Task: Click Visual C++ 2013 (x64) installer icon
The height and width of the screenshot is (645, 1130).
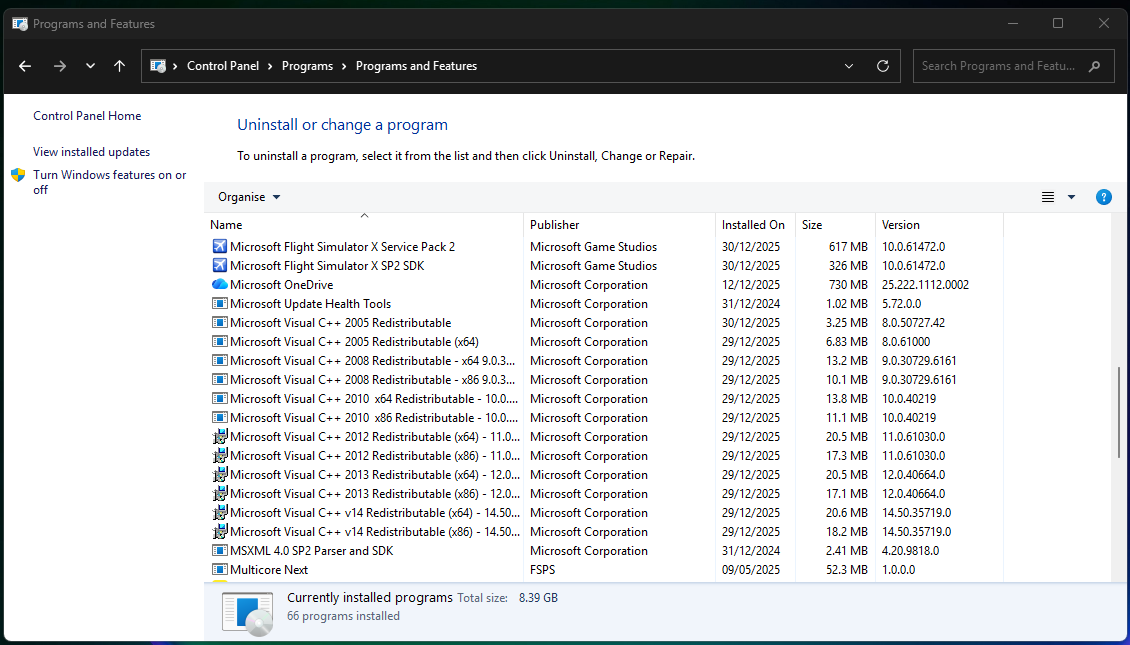Action: (x=220, y=475)
